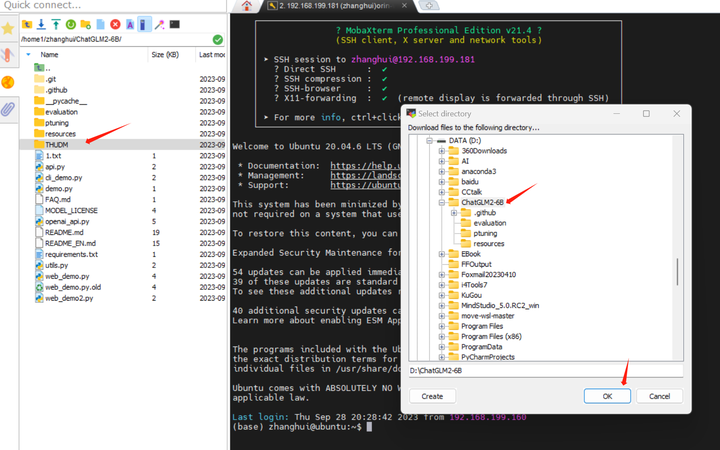Viewport: 720px width, 450px height.
Task: Collapse the DATA (D:) drive node
Action: coord(429,141)
